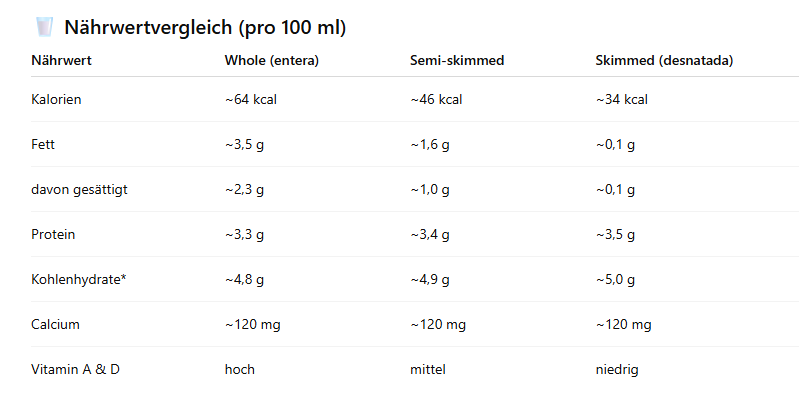Click the niedrig vitamin value
Screen dimensions: 803x402
(617, 369)
